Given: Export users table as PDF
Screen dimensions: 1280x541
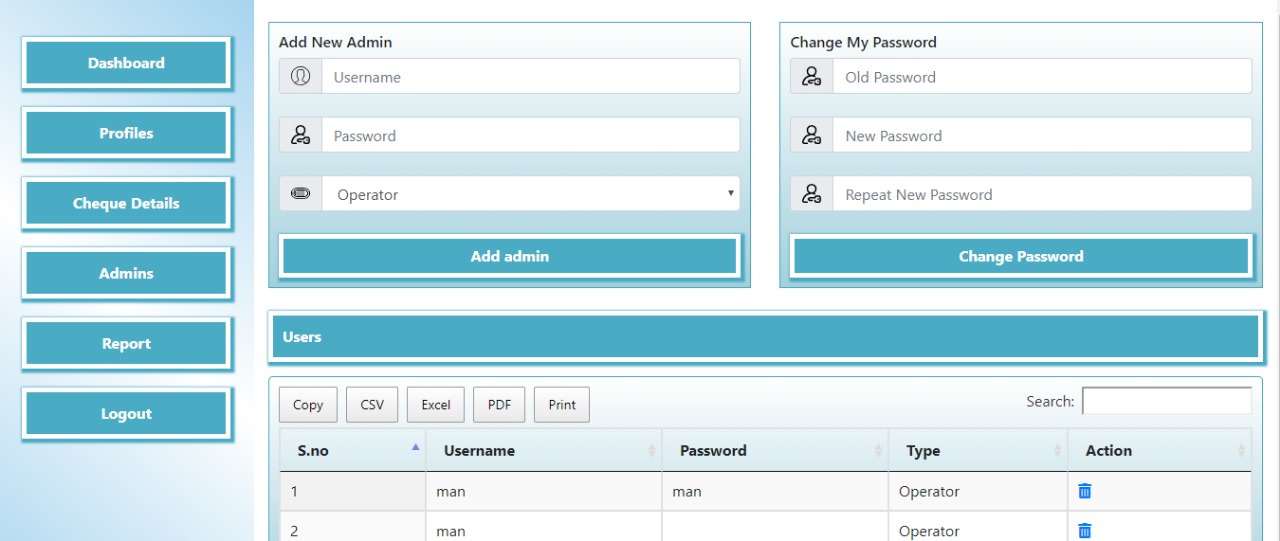Looking at the screenshot, I should pyautogui.click(x=499, y=405).
